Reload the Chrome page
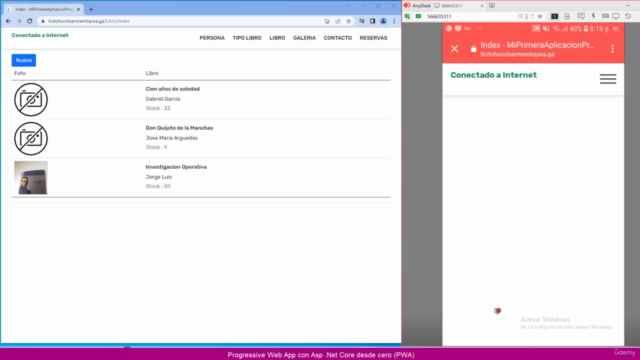640x360 pixels. click(29, 21)
